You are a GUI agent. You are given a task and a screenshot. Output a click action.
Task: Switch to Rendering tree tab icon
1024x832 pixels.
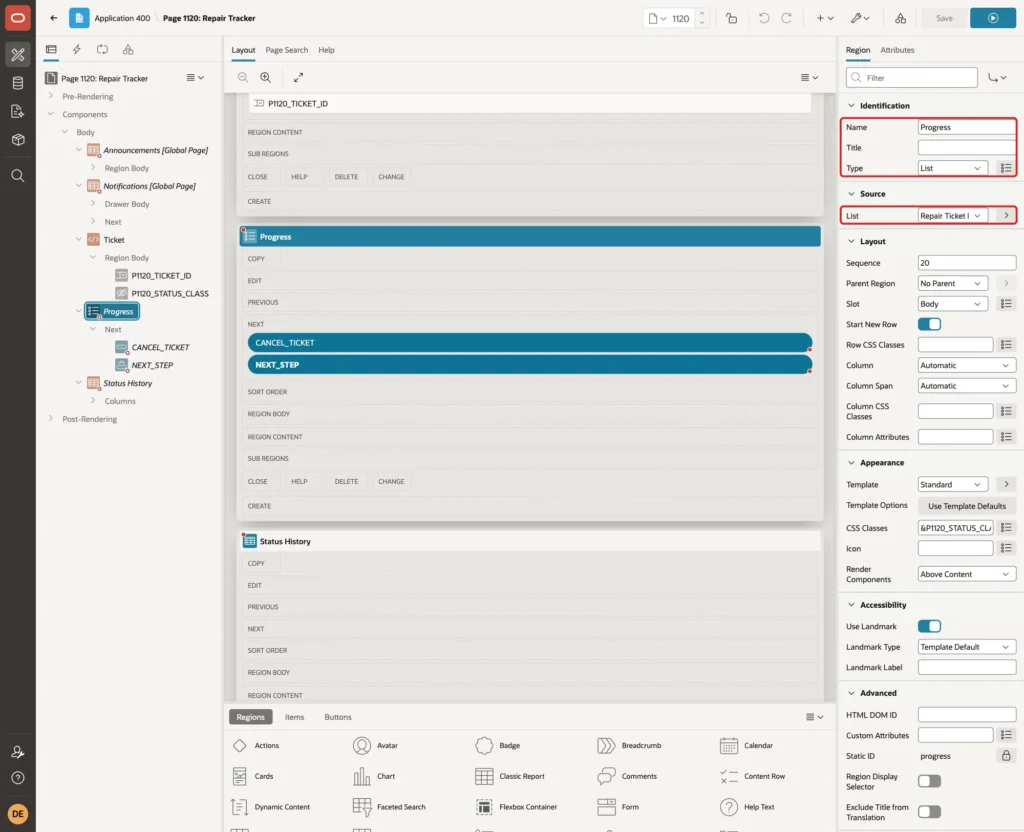pyautogui.click(x=51, y=50)
